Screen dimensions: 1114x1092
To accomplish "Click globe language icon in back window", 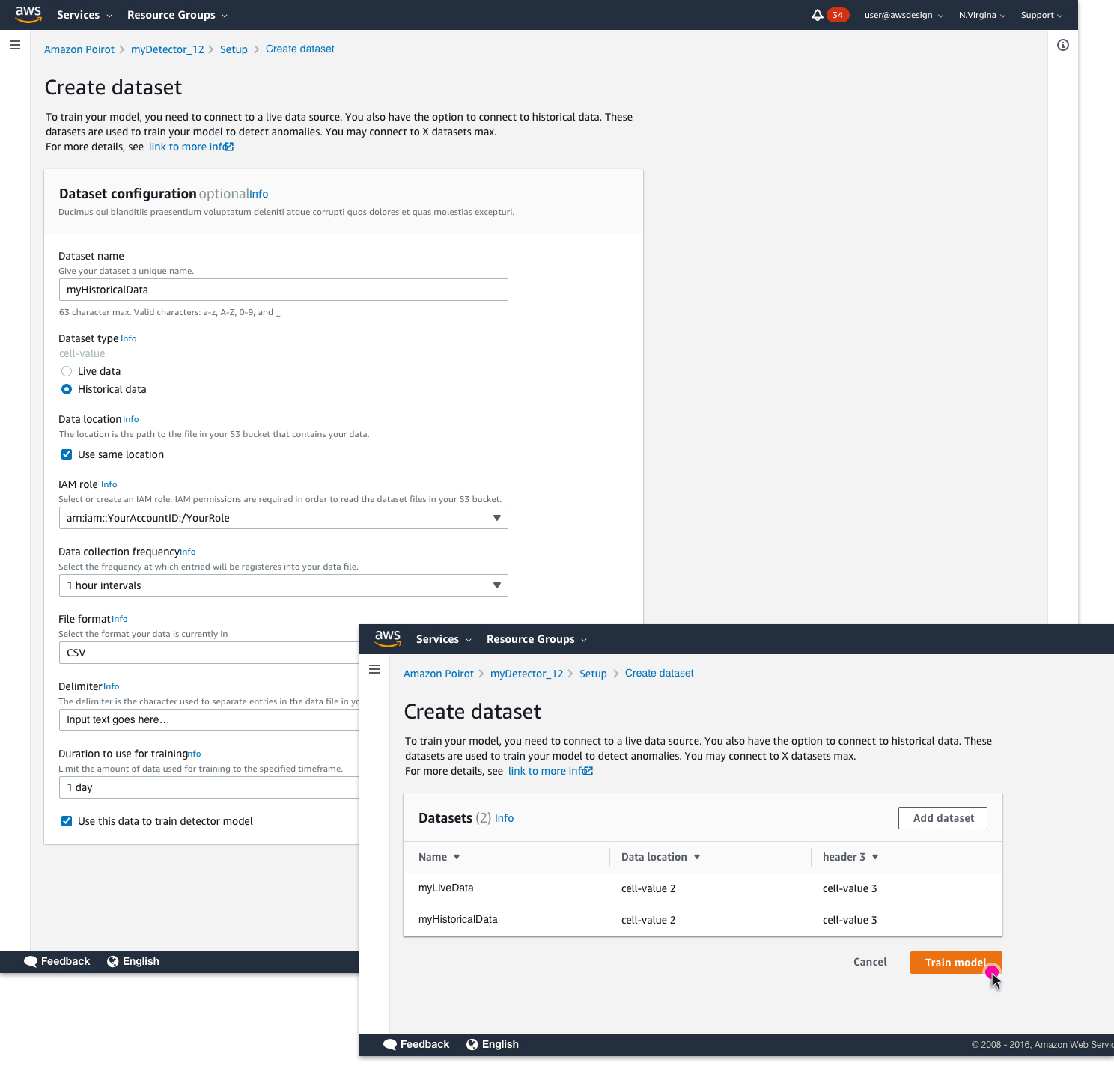I will click(113, 961).
